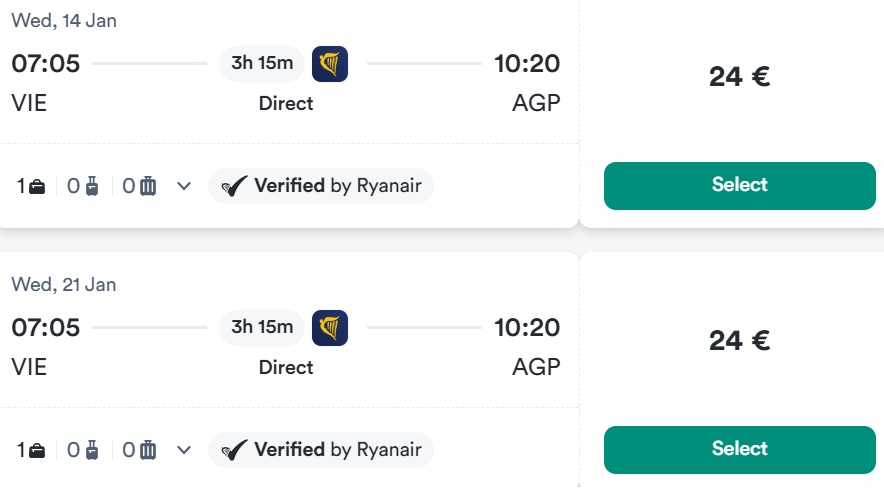Screen dimensions: 884x501
Task: Click Verified by Ryanair badge, 14 Jan flight
Action: click(321, 186)
